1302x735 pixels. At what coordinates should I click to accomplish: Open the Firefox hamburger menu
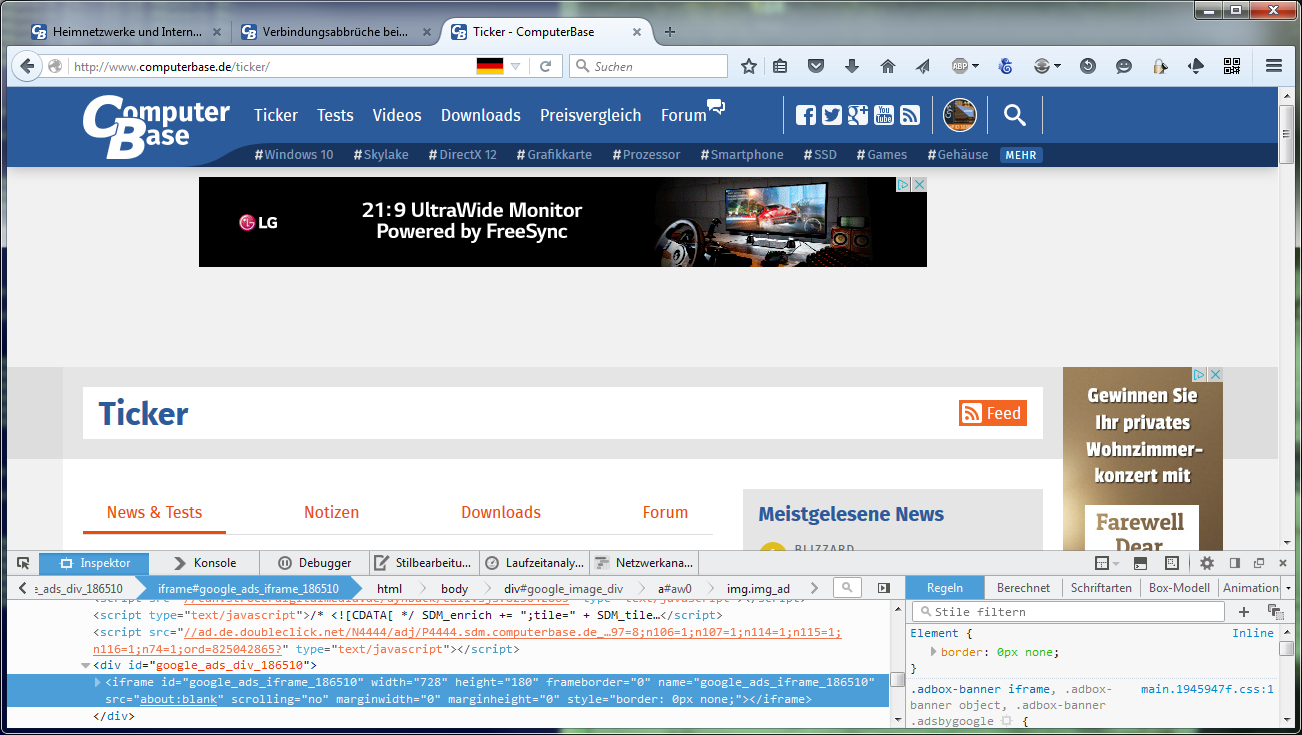(1274, 66)
